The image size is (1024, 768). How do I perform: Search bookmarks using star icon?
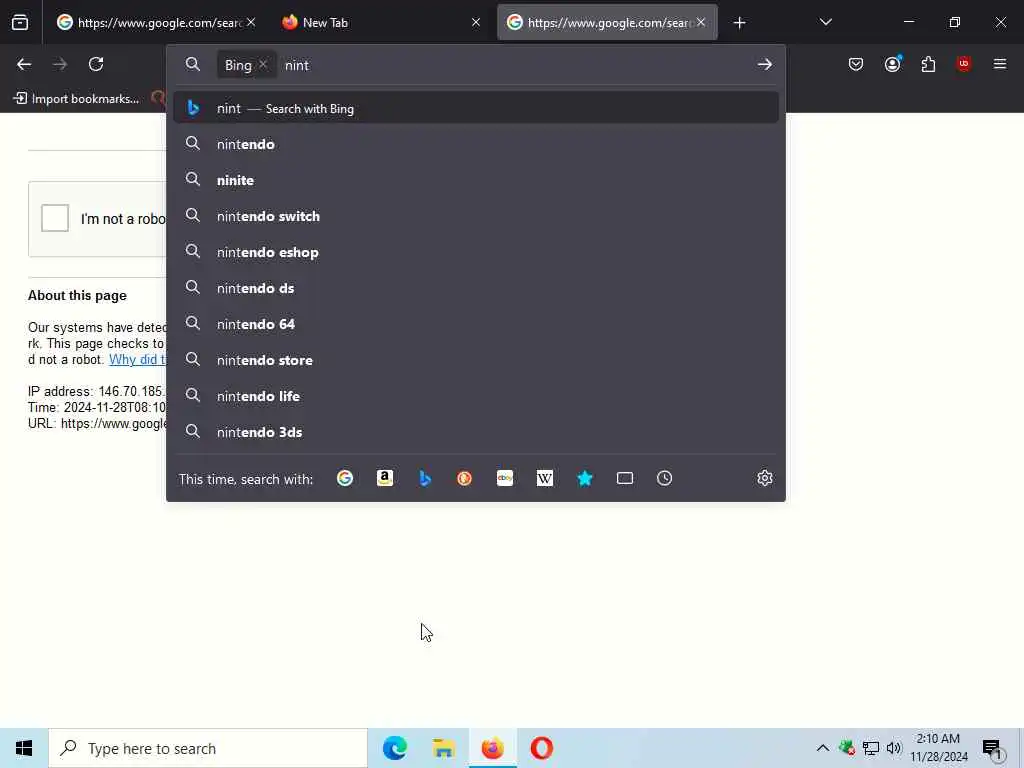(584, 478)
